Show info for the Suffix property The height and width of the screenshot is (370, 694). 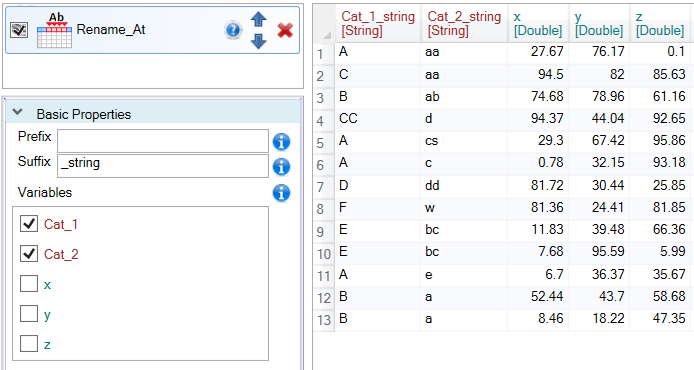[x=281, y=167]
